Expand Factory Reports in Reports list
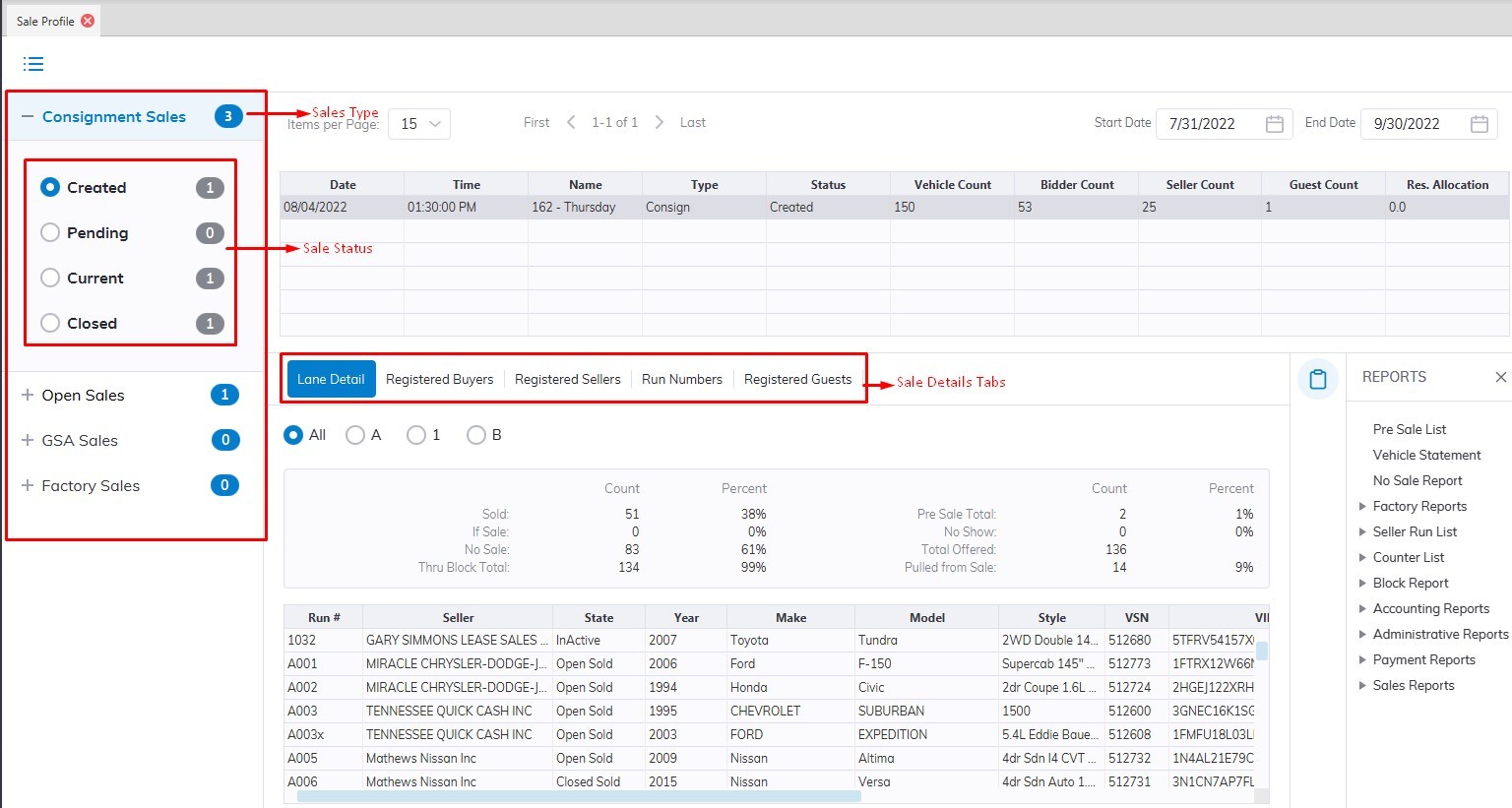1512x808 pixels. coord(1362,507)
